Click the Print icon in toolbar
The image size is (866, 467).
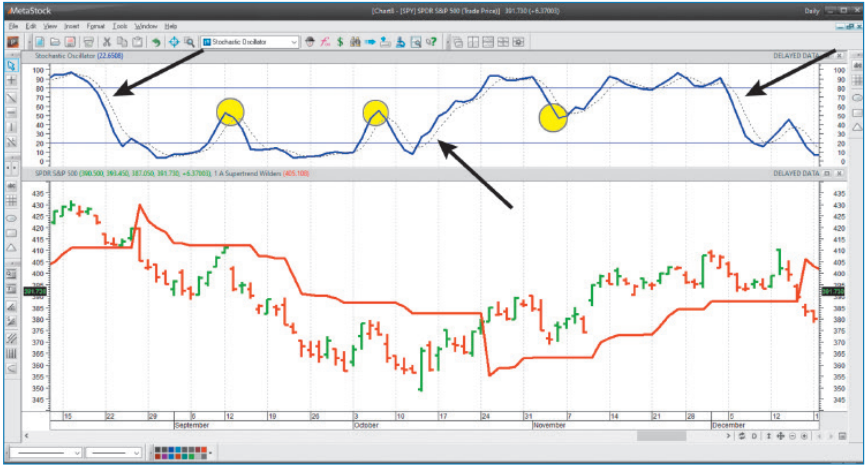(88, 42)
